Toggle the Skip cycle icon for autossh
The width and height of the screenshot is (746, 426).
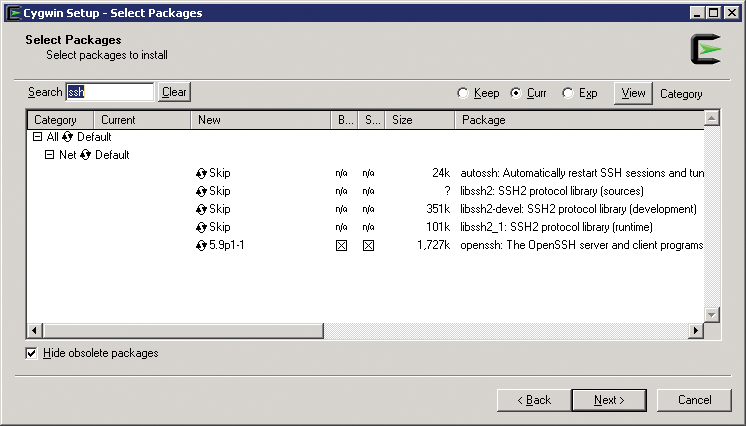[x=201, y=173]
